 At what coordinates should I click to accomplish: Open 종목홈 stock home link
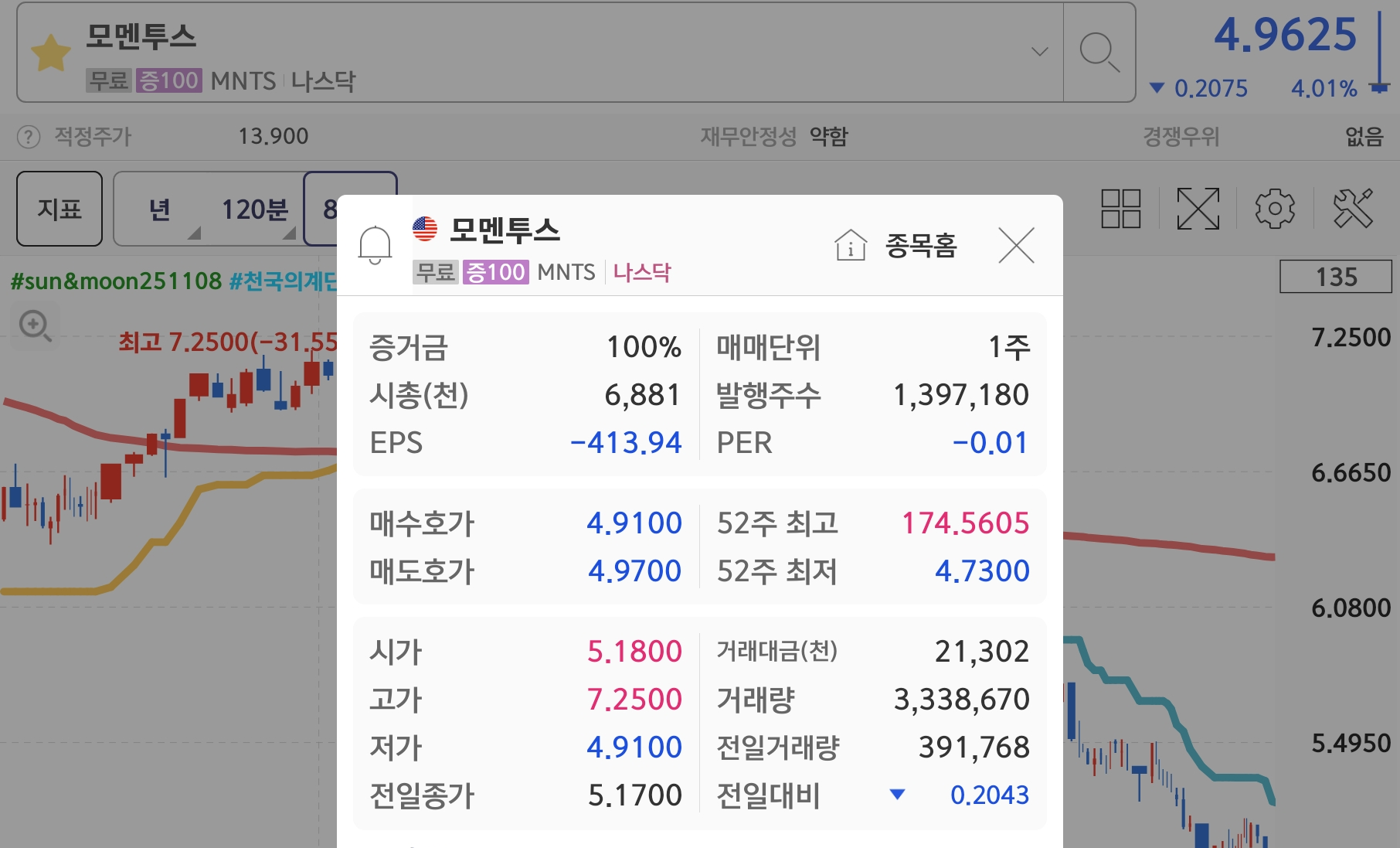tap(921, 246)
